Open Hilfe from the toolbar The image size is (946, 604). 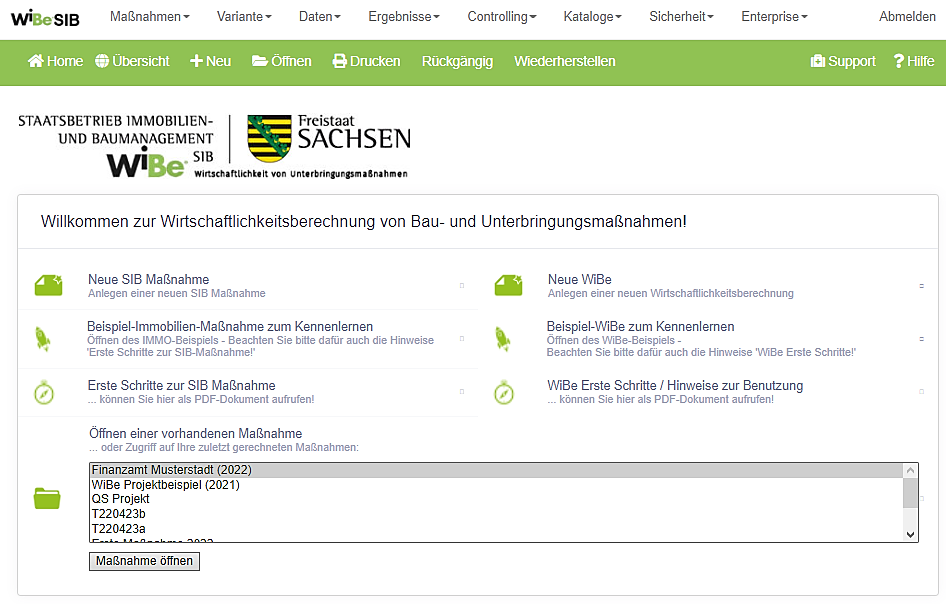pos(913,61)
